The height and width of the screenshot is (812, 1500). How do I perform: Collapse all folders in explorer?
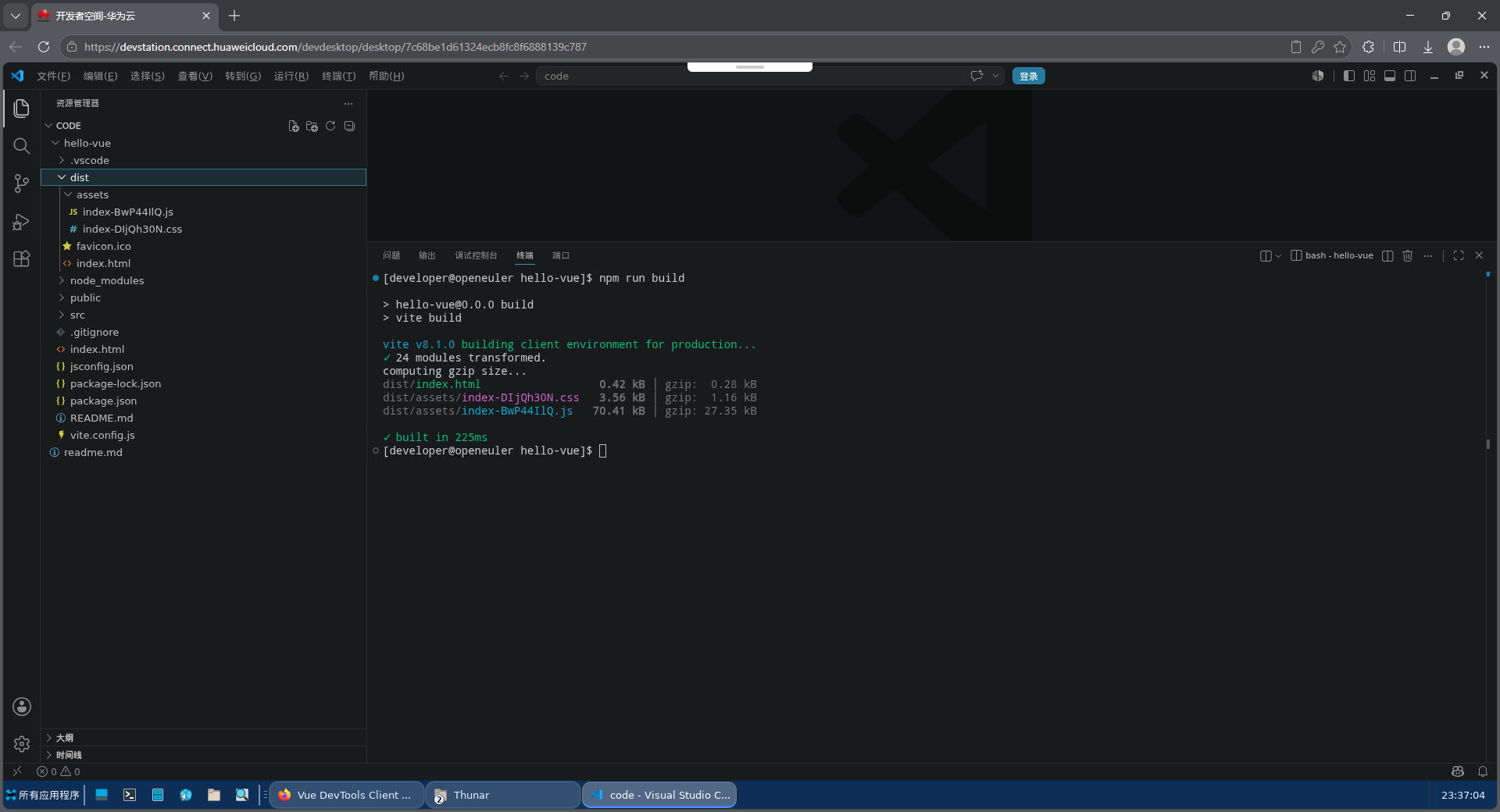click(x=349, y=126)
